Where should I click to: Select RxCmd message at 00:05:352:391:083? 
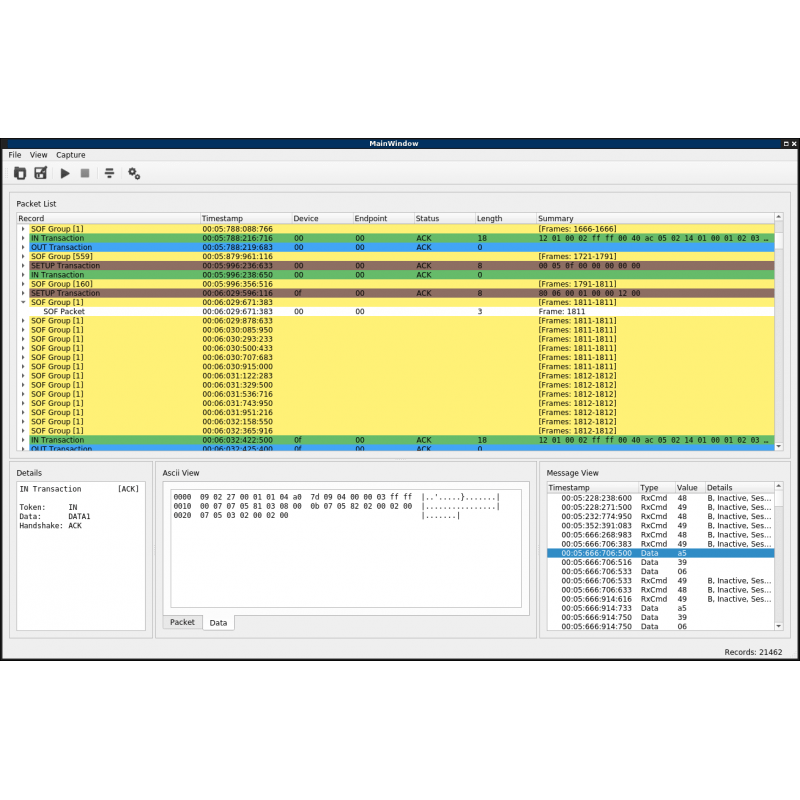click(x=661, y=526)
